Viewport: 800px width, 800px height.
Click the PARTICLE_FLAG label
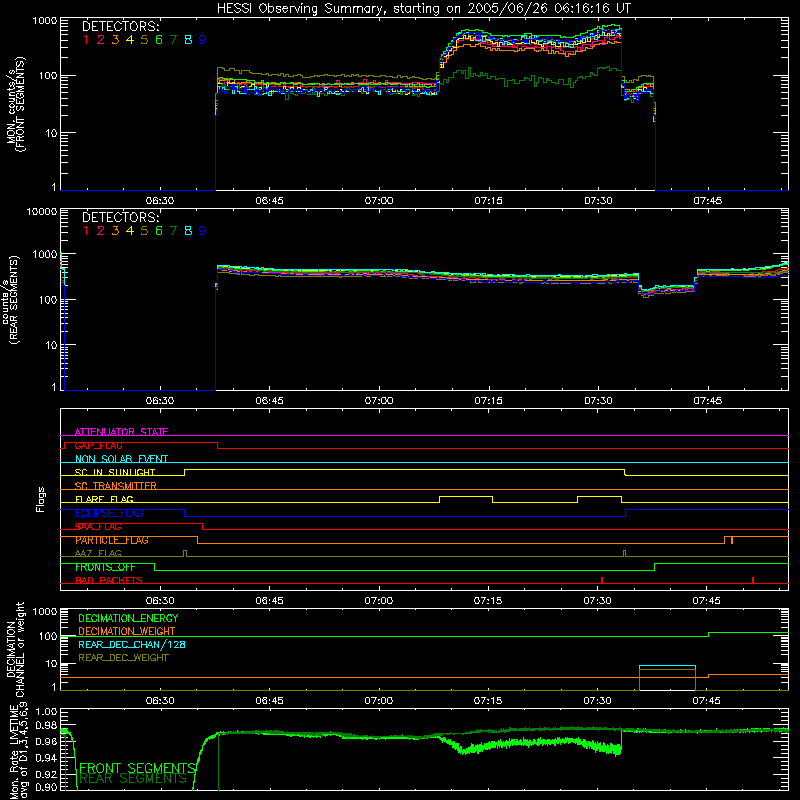click(x=112, y=540)
